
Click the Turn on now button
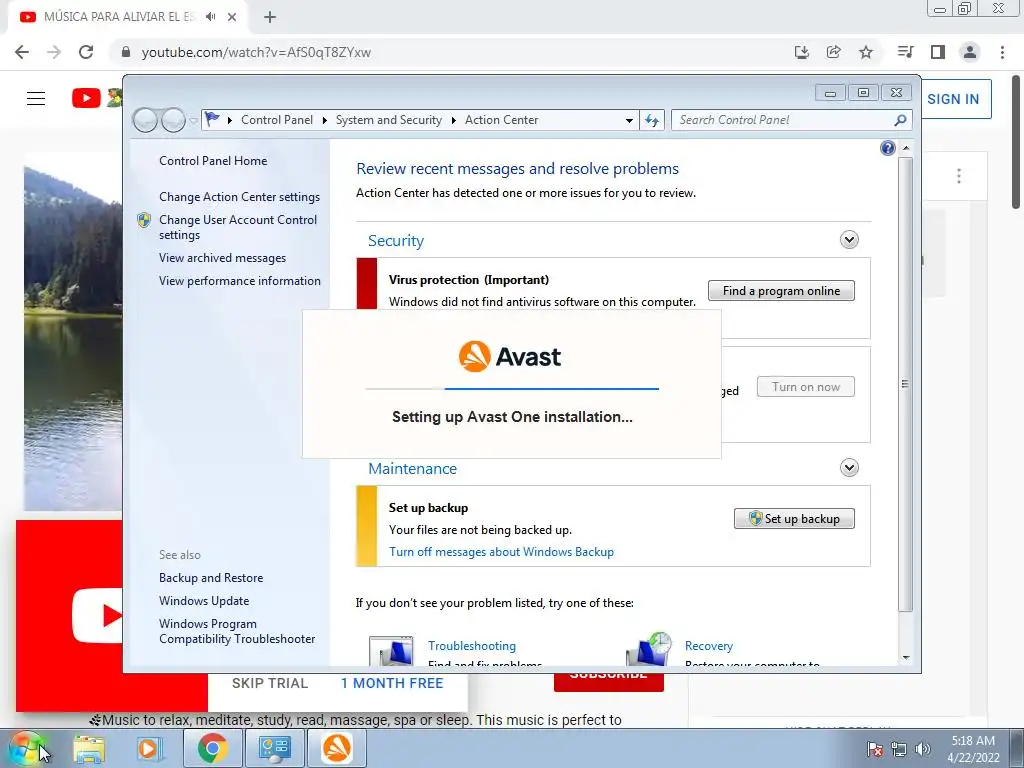806,387
